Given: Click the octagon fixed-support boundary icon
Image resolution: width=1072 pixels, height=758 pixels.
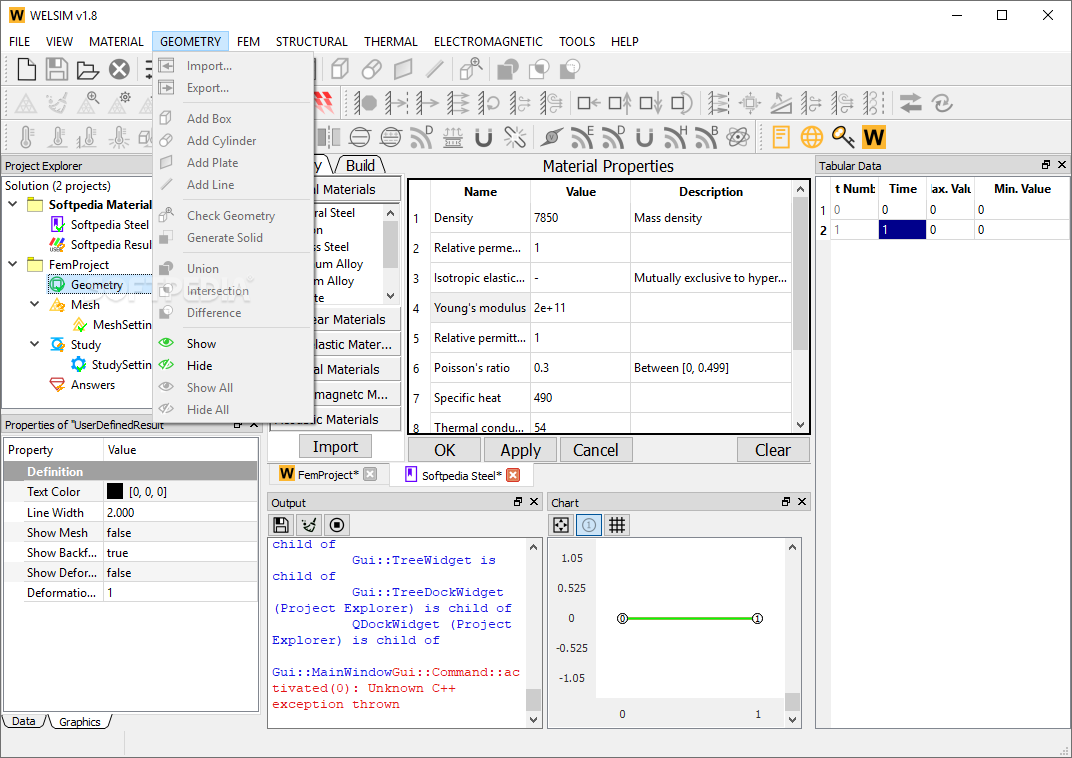Looking at the screenshot, I should click(365, 103).
